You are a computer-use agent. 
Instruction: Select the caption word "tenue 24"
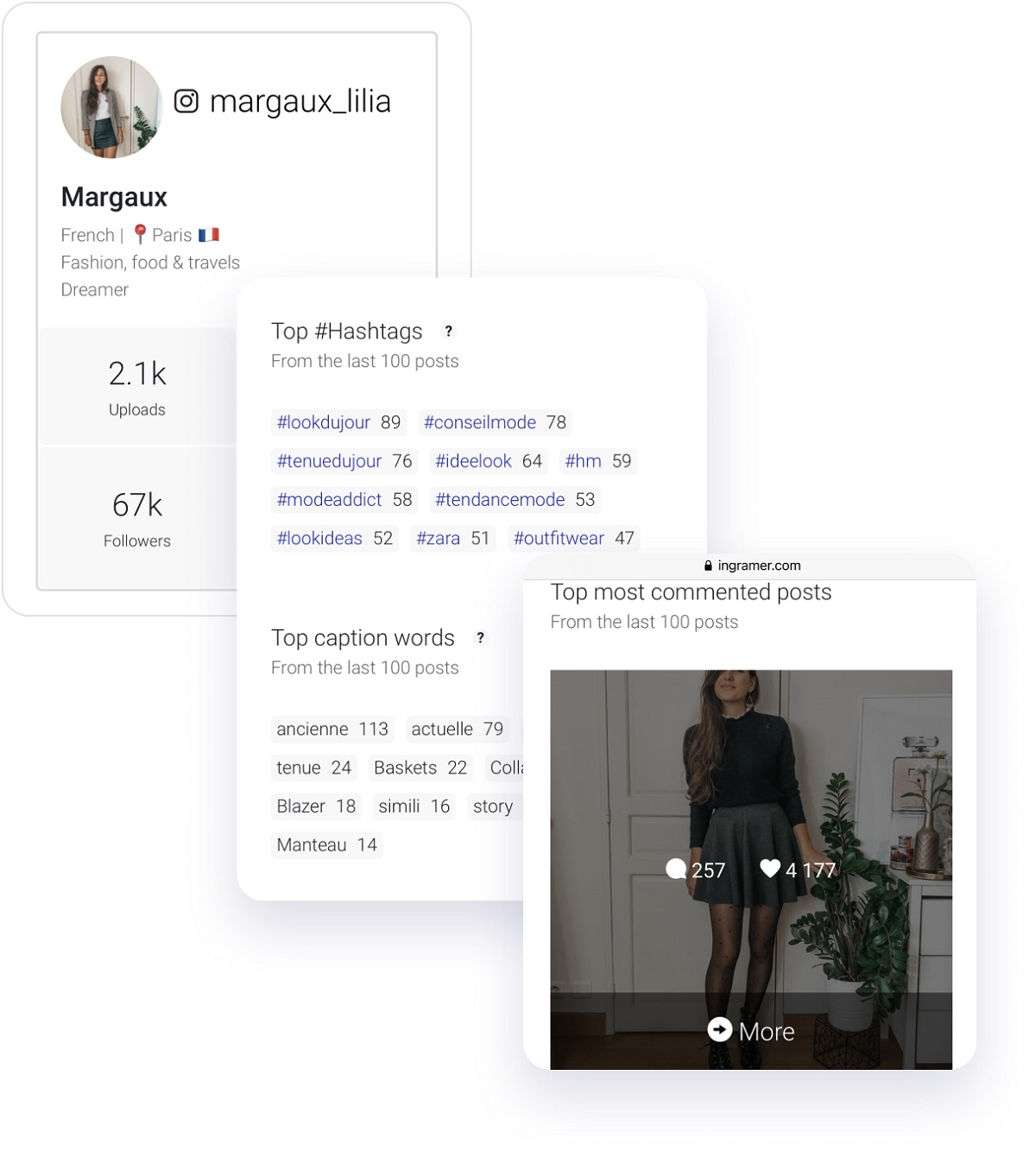pyautogui.click(x=314, y=768)
